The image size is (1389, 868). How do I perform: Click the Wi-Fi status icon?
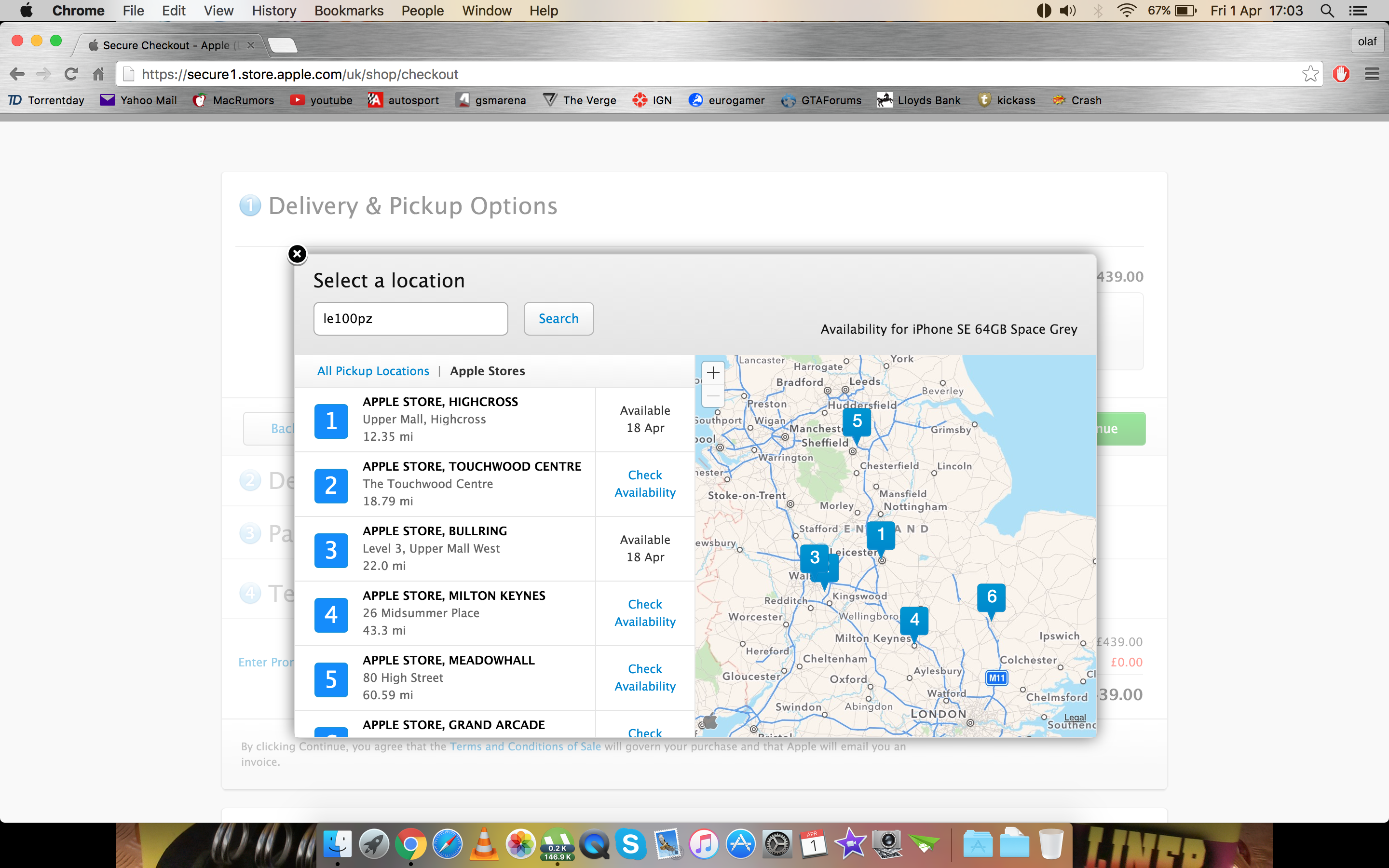tap(1127, 10)
